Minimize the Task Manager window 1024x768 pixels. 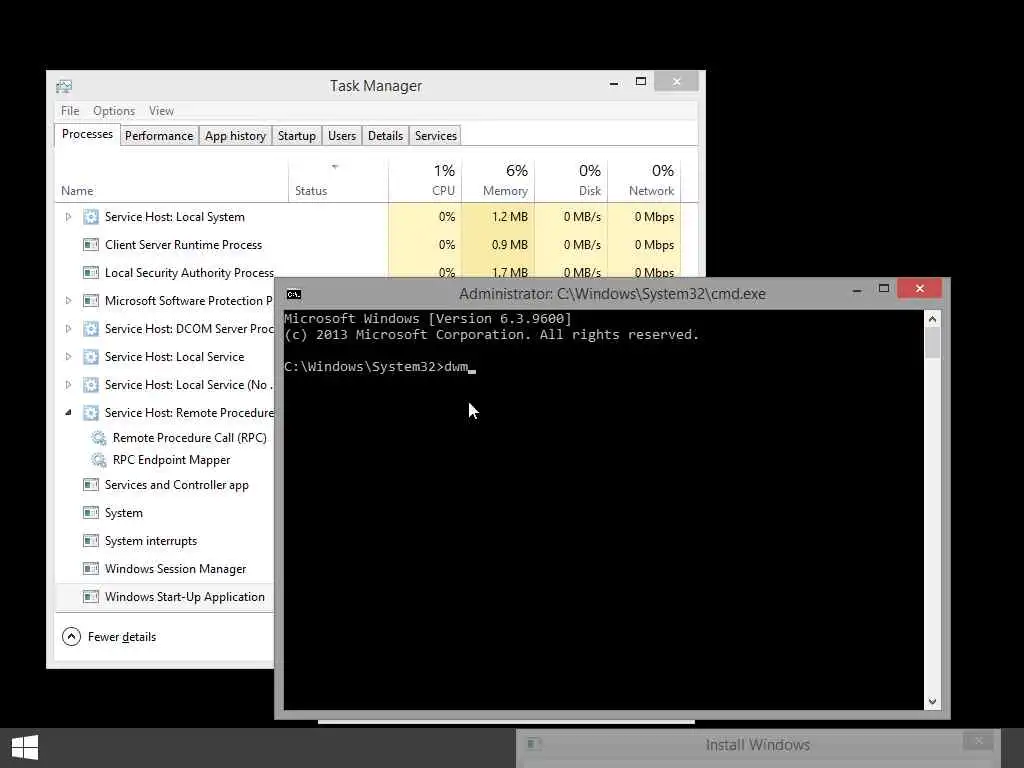click(x=614, y=83)
